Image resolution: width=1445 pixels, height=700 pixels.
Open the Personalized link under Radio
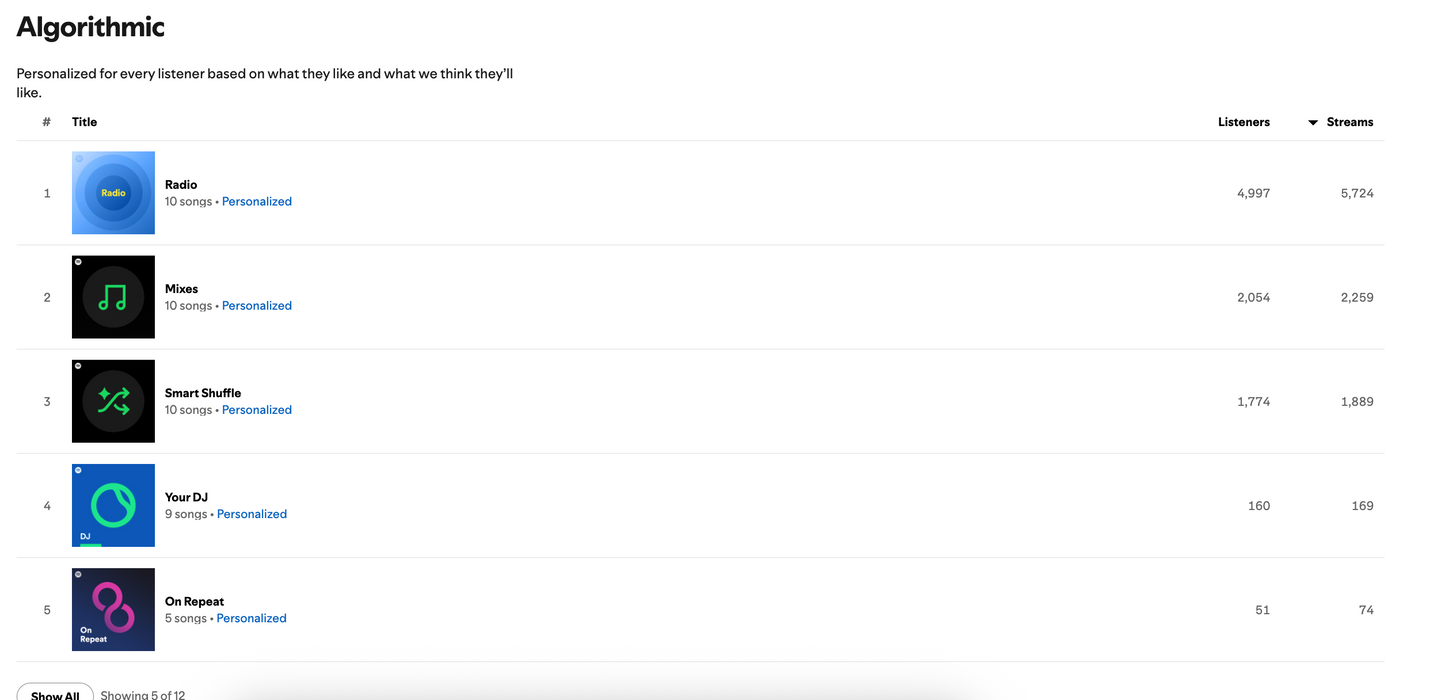pos(257,201)
